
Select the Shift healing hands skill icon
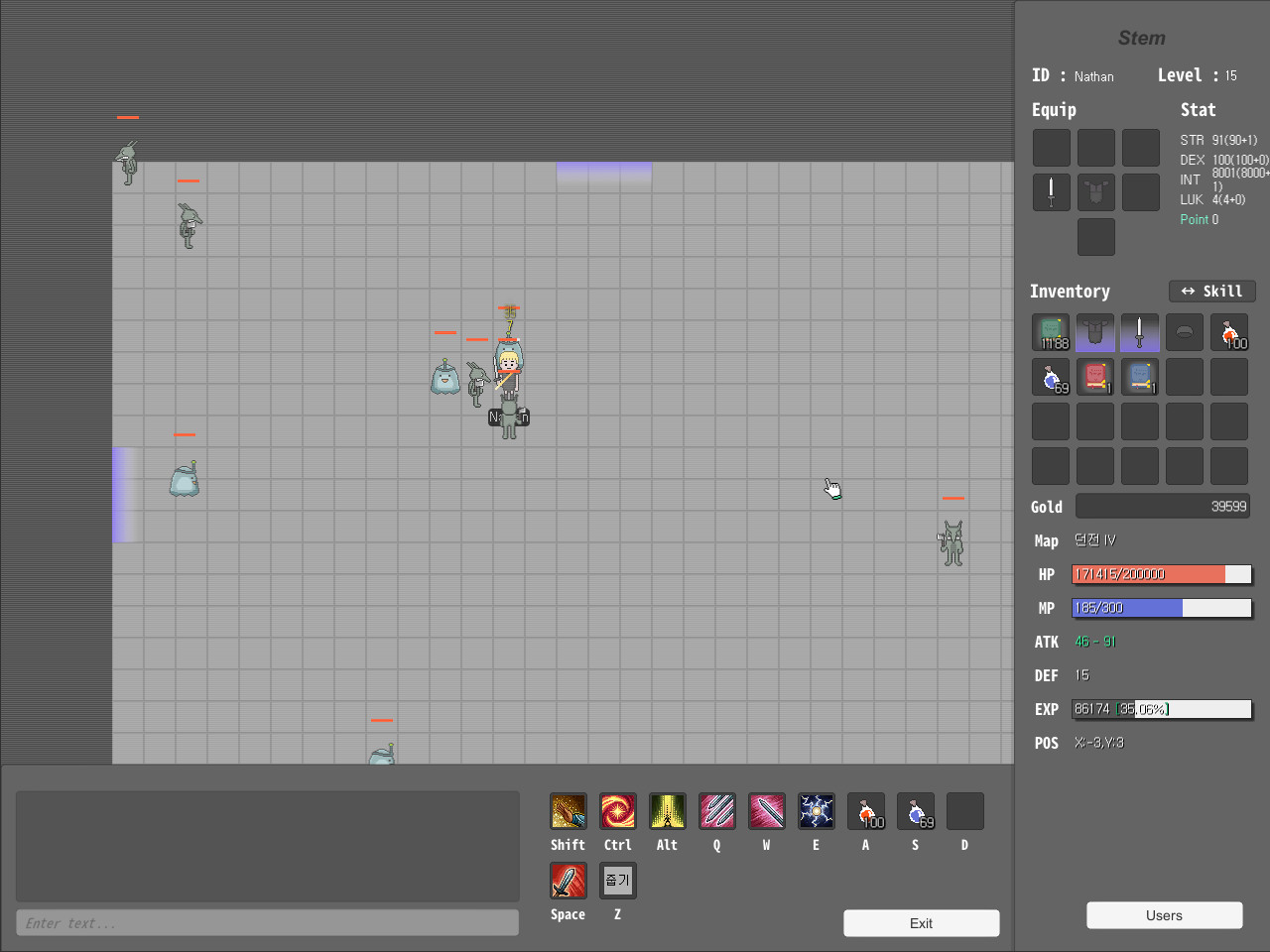(x=568, y=810)
